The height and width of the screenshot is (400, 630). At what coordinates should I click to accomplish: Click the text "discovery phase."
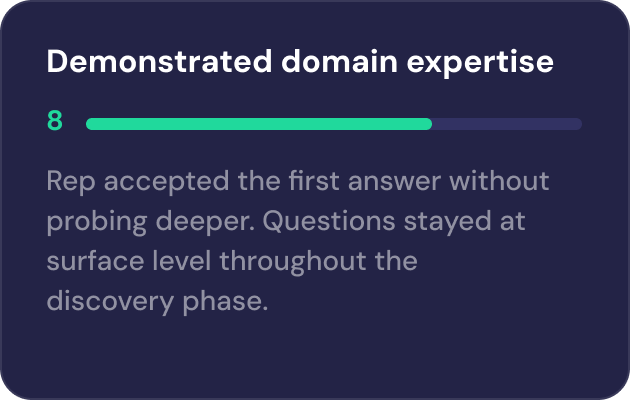pyautogui.click(x=157, y=301)
